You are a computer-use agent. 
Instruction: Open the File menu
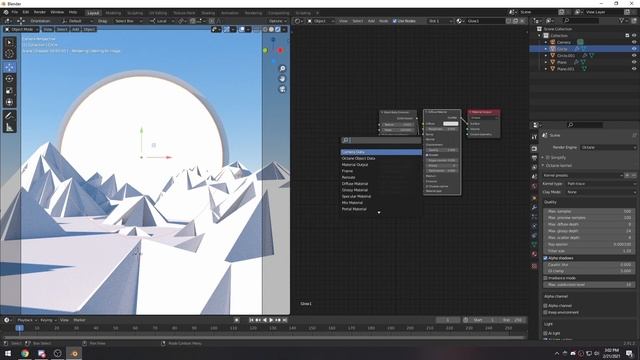[15, 12]
